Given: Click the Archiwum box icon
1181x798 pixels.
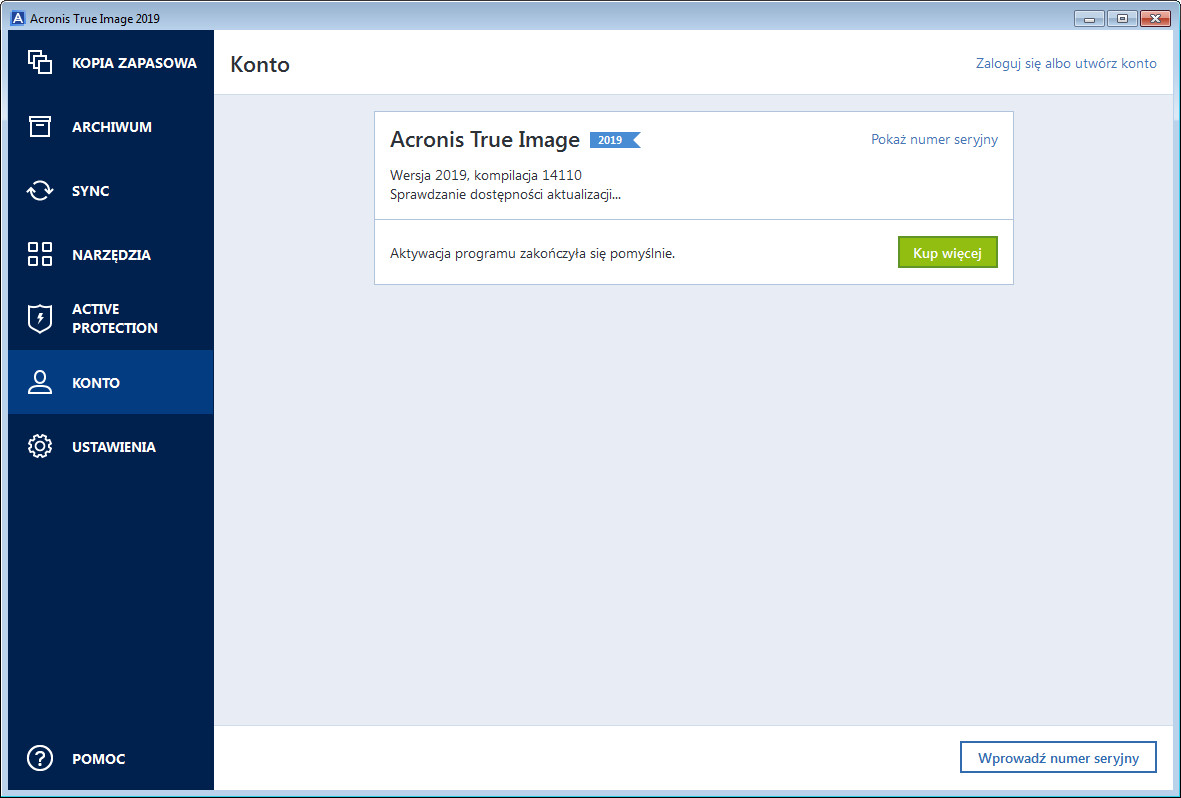Looking at the screenshot, I should [x=40, y=127].
